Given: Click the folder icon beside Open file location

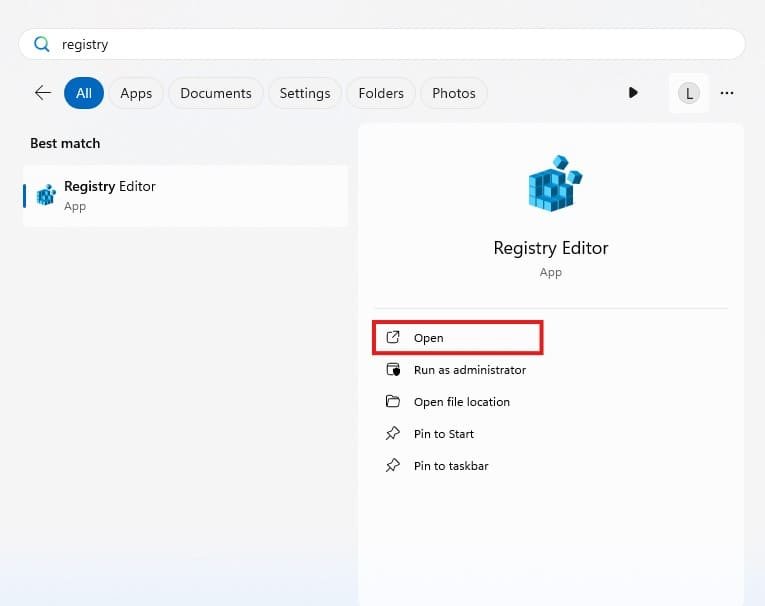Looking at the screenshot, I should click(393, 401).
